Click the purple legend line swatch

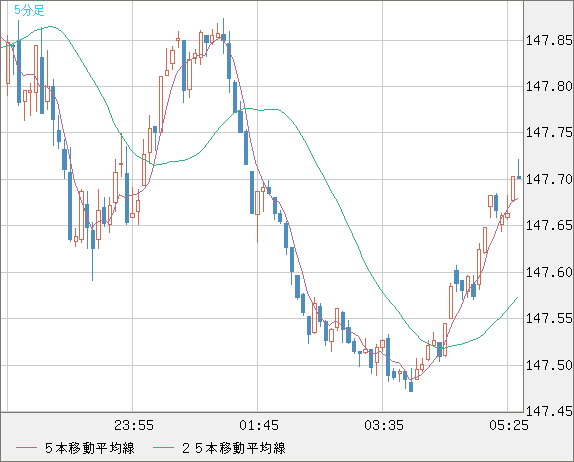(26, 448)
